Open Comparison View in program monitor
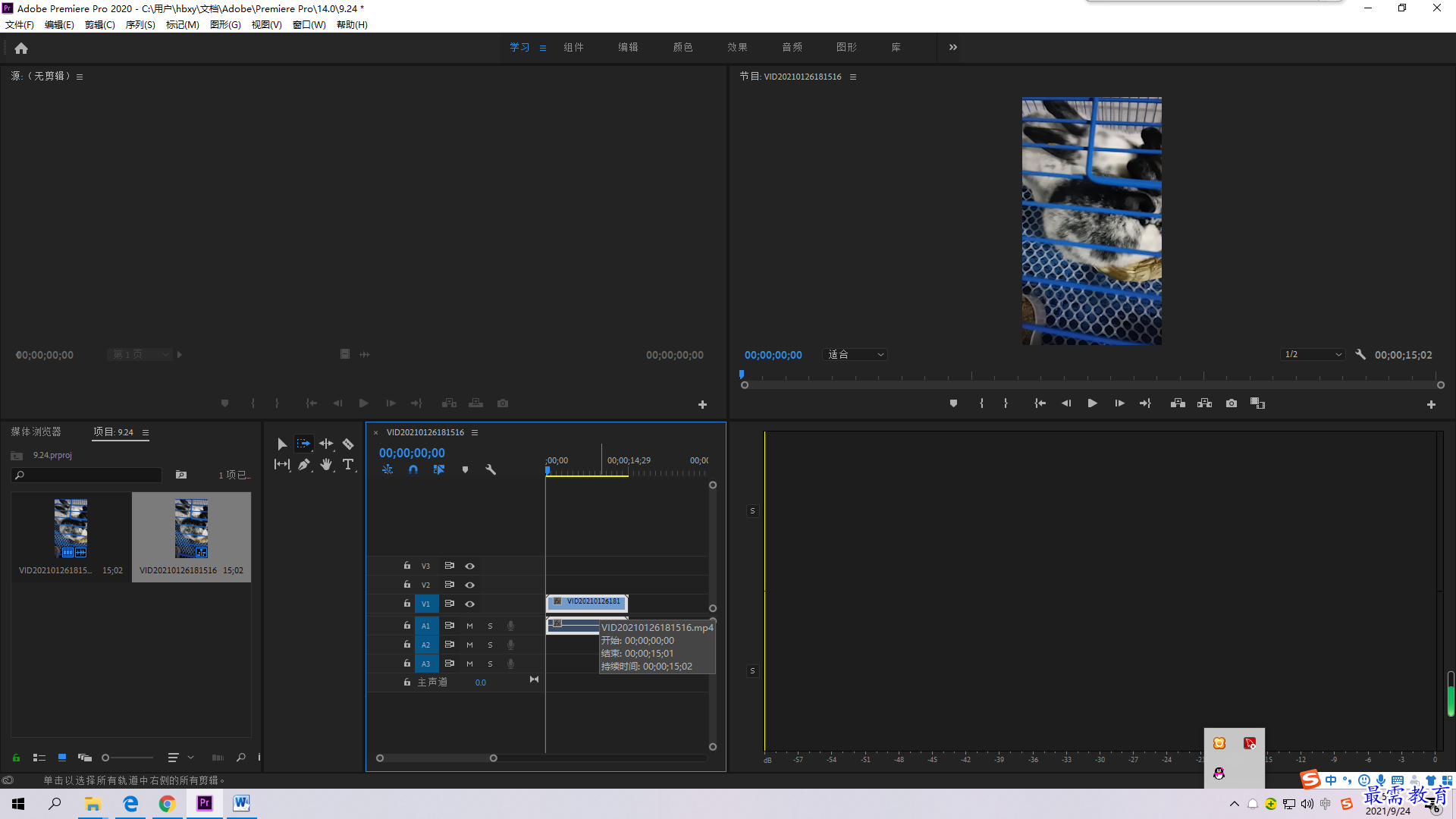The height and width of the screenshot is (819, 1456). click(1258, 403)
